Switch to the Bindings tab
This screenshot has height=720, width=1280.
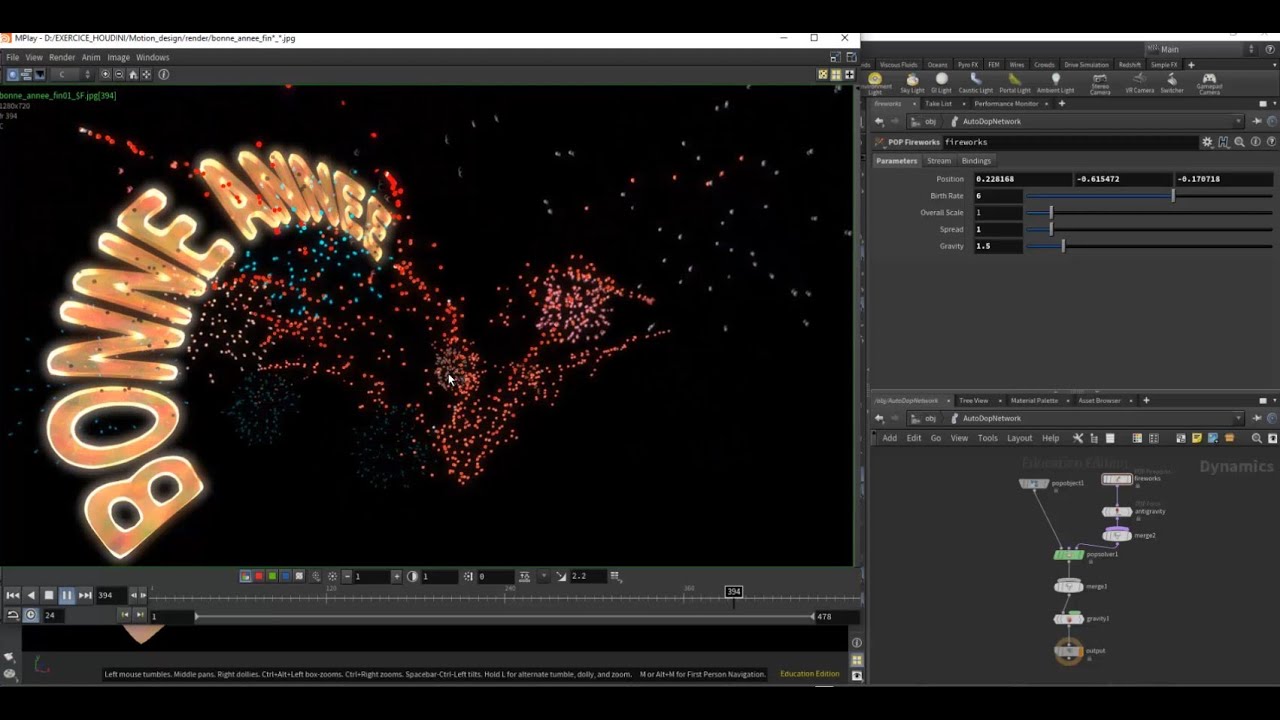976,161
